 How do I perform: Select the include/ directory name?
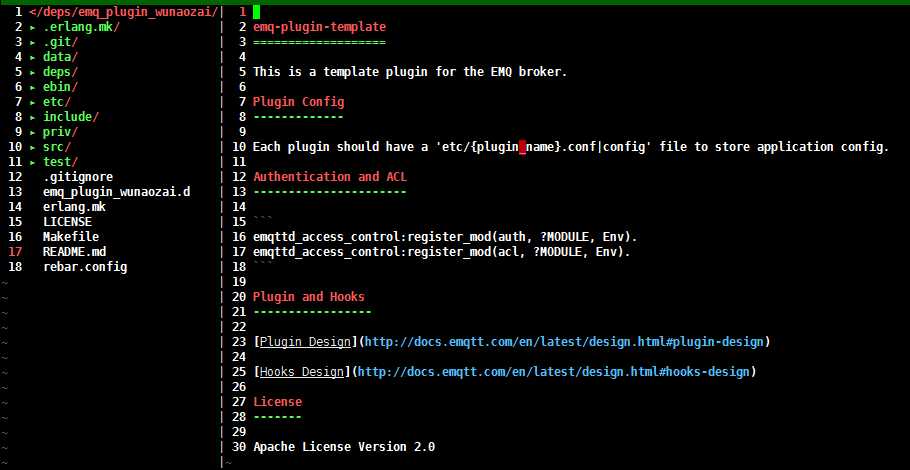point(71,117)
